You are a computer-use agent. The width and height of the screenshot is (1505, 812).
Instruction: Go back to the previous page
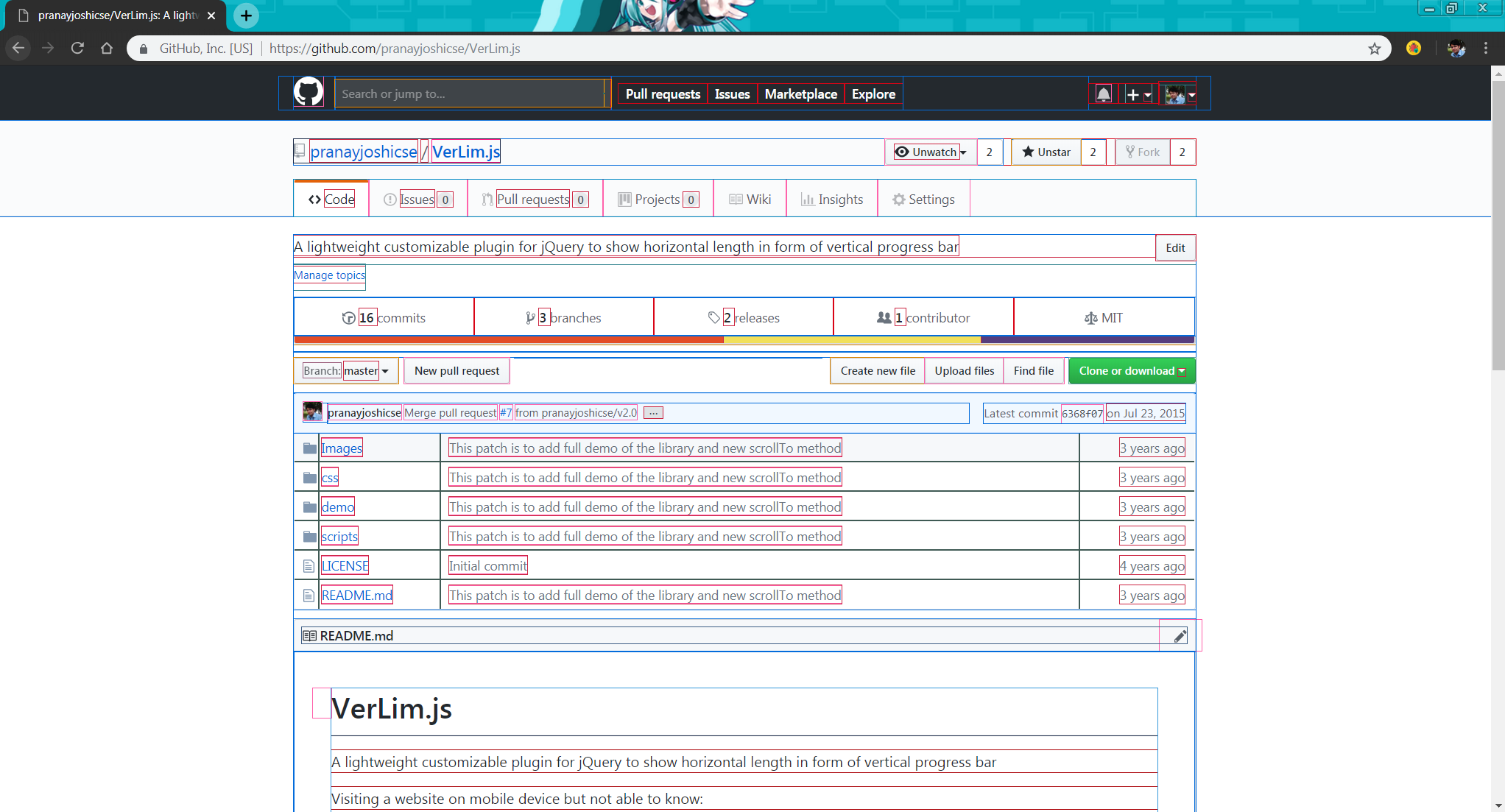point(18,49)
